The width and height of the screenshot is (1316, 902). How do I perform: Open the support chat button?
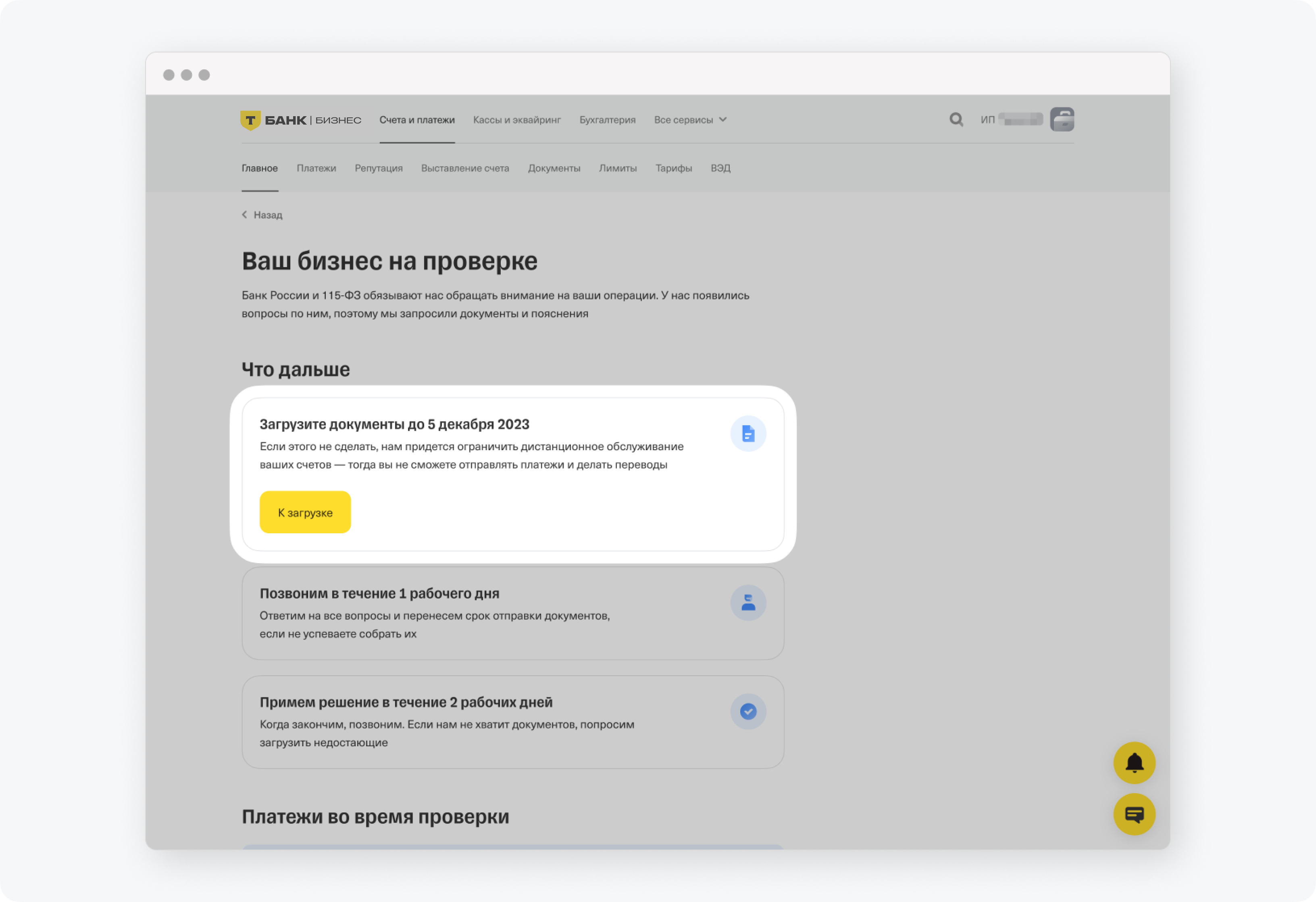(1134, 815)
